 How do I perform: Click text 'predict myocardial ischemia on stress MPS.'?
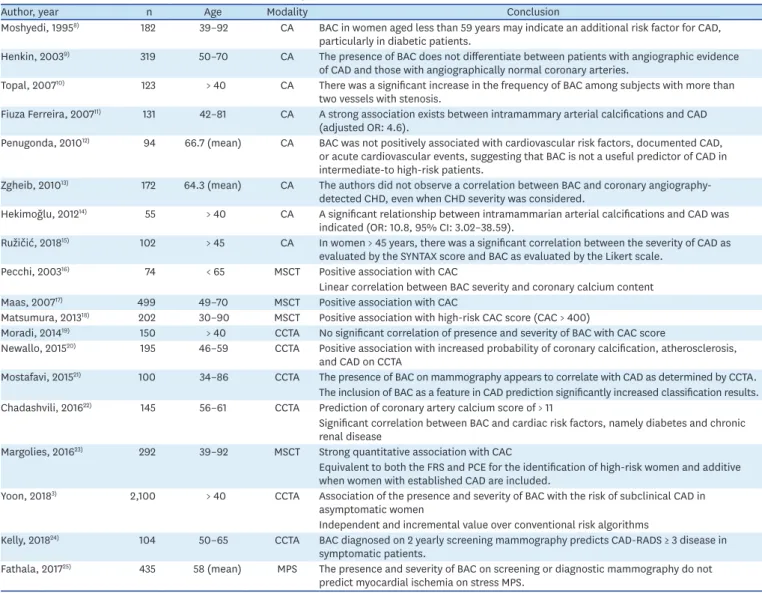click(x=422, y=582)
